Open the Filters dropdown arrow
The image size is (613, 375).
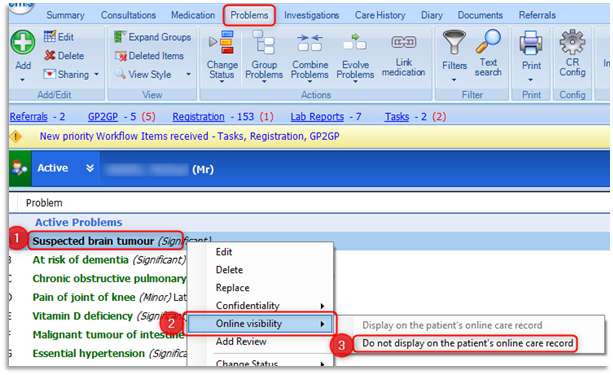454,80
